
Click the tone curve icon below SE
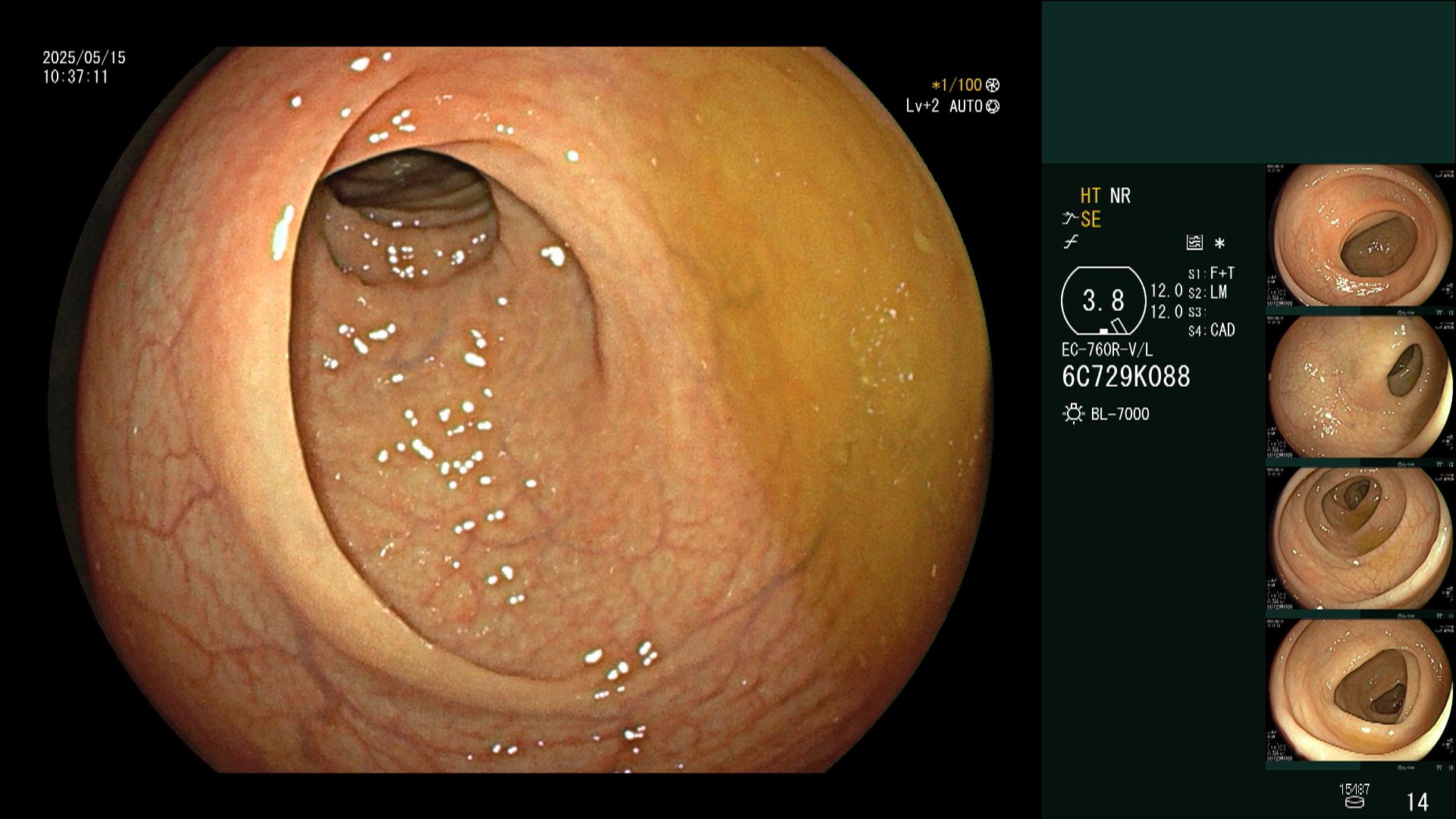(1071, 243)
